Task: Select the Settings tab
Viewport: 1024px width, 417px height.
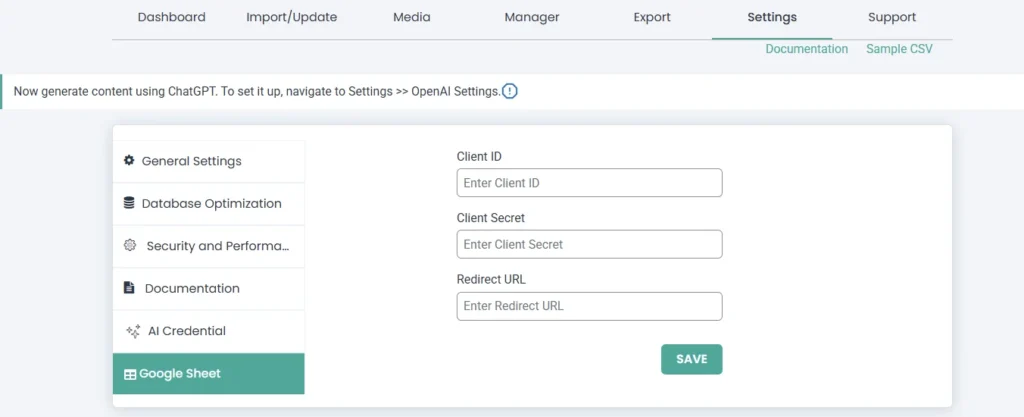Action: (x=772, y=17)
